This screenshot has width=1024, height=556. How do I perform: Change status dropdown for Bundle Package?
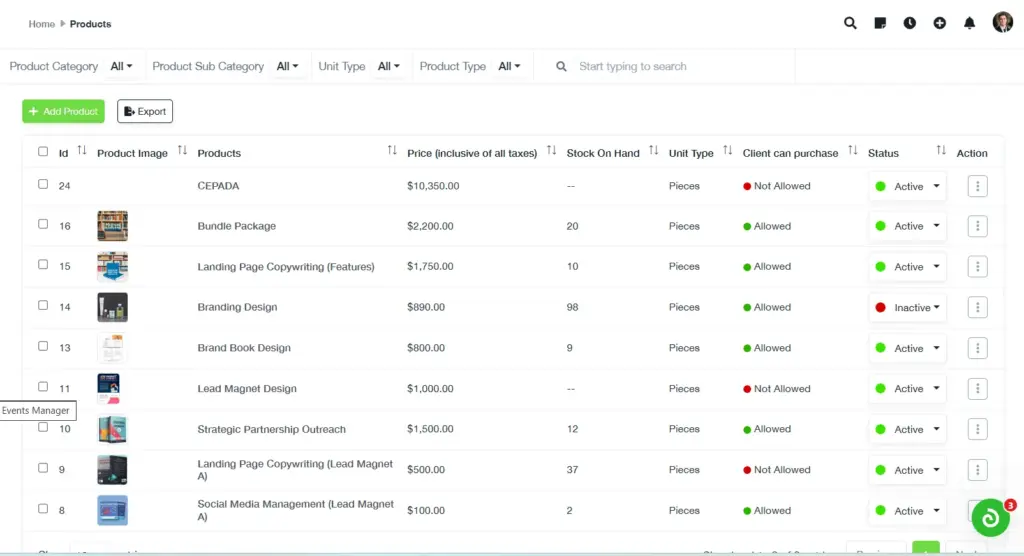(907, 226)
